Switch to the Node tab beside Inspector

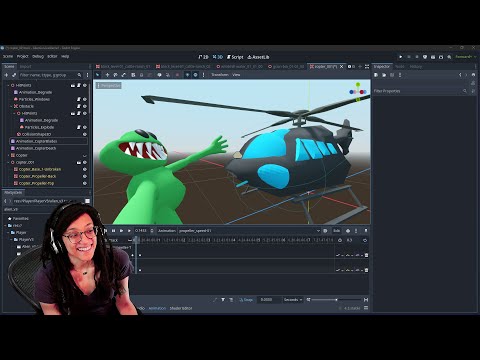coord(400,67)
